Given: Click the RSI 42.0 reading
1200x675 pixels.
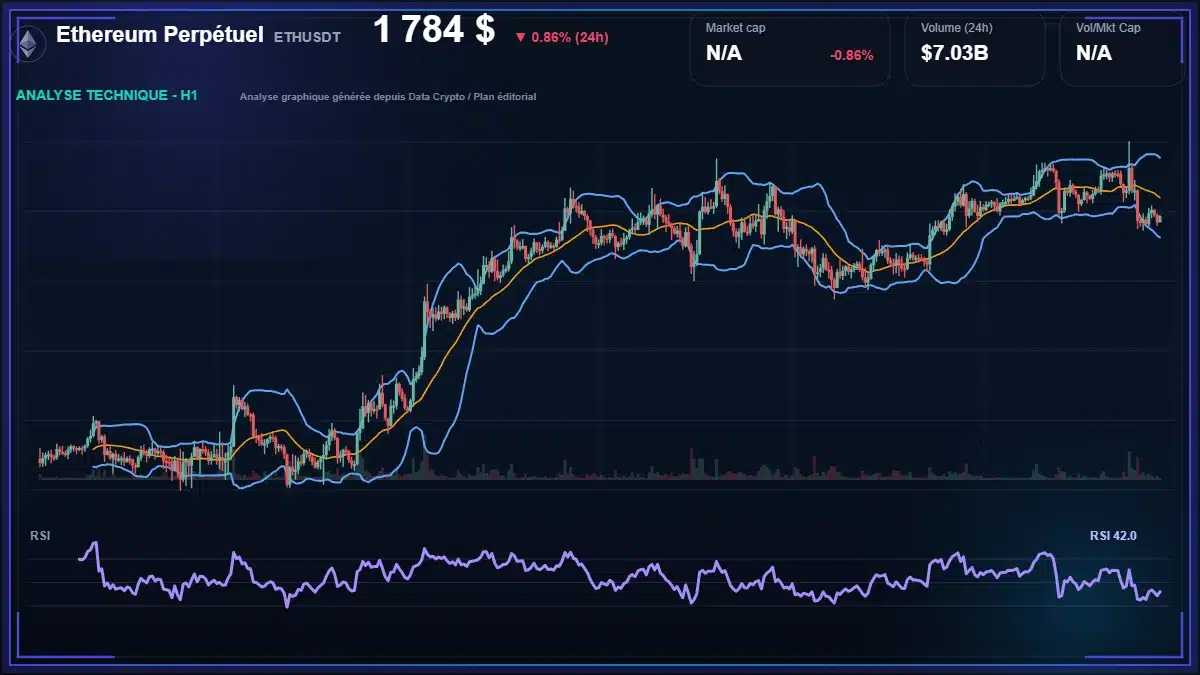Looking at the screenshot, I should pyautogui.click(x=1113, y=536).
